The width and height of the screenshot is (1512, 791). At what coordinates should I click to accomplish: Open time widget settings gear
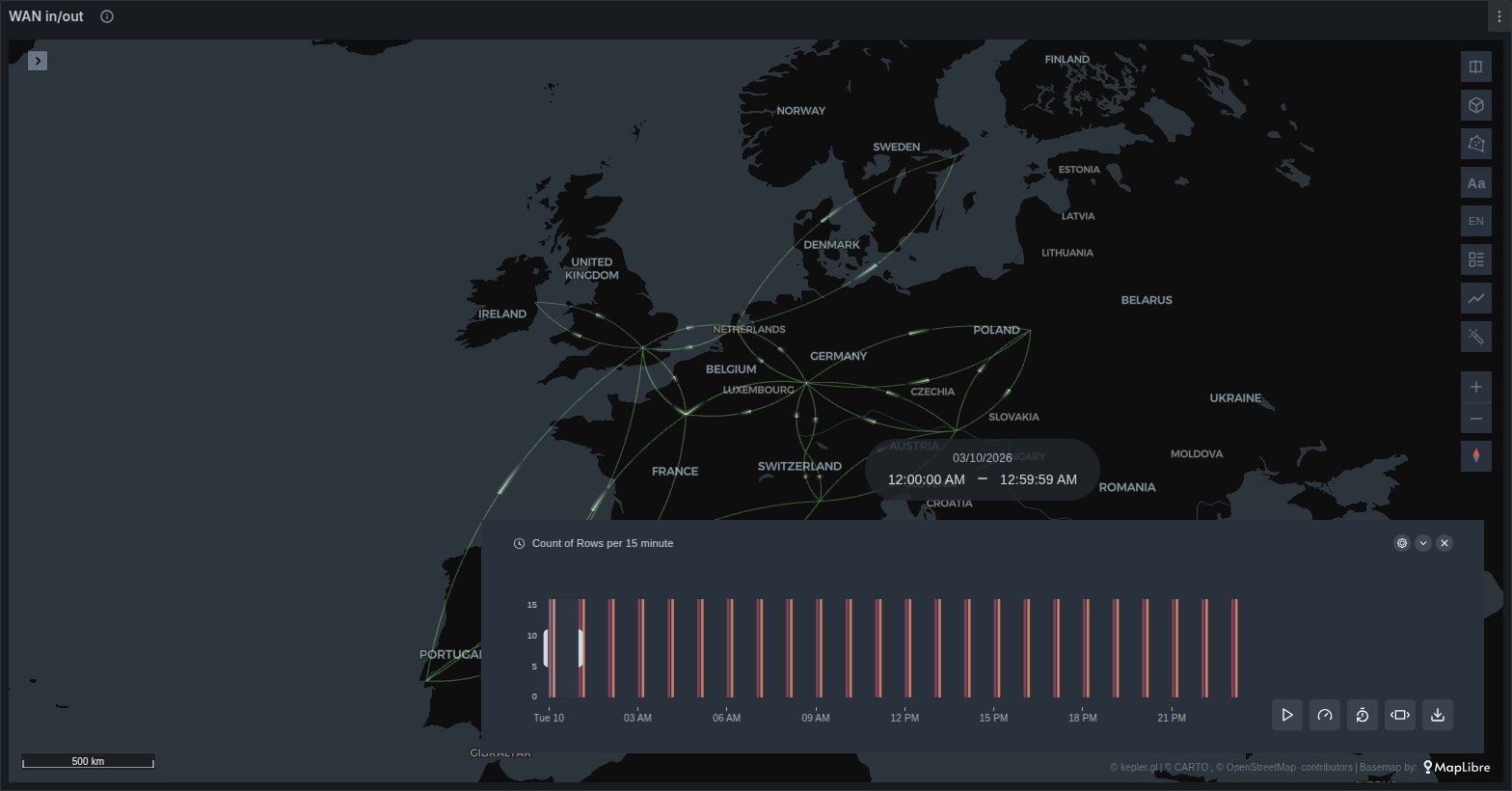point(1402,543)
